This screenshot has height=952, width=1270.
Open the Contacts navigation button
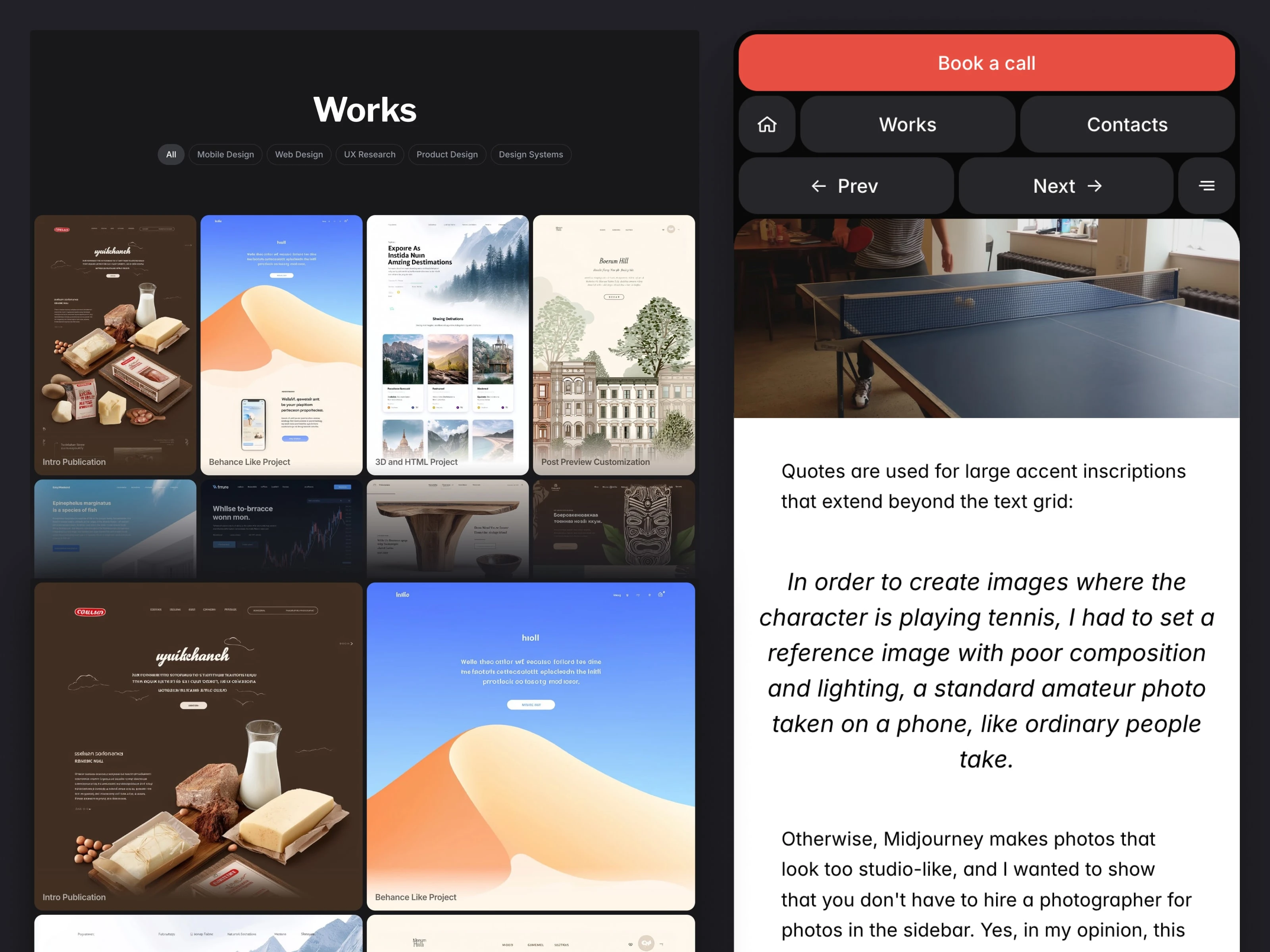pos(1126,125)
